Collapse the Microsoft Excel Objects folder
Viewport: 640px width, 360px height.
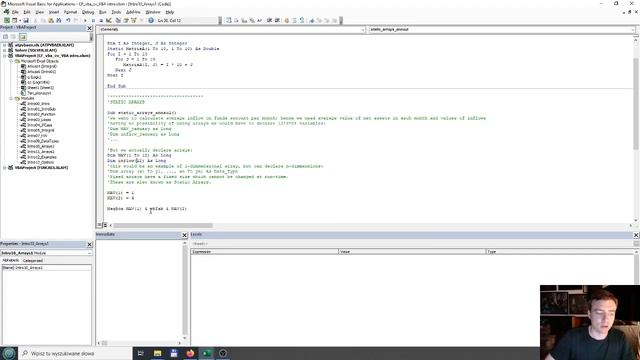point(11,61)
